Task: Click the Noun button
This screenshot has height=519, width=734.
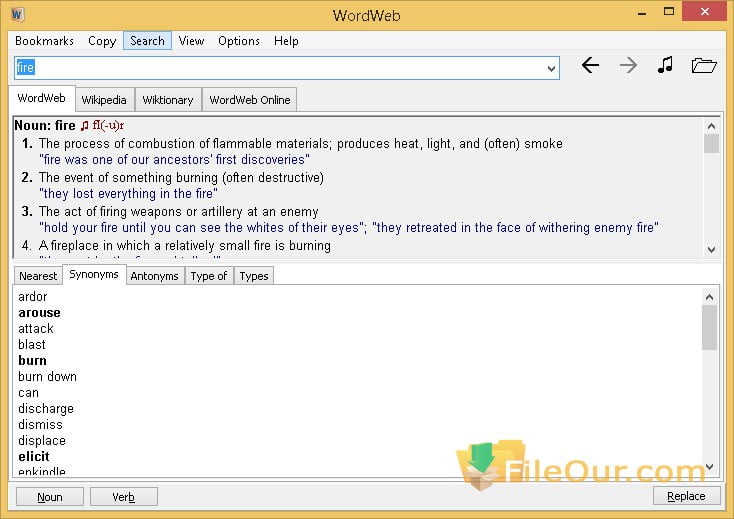Action: [50, 497]
